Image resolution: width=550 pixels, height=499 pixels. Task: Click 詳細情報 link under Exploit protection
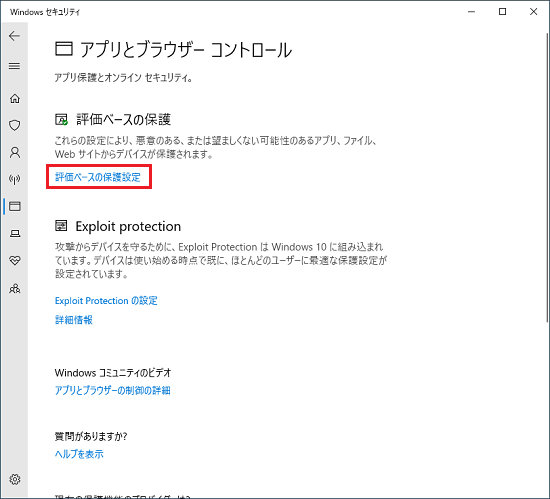74,319
